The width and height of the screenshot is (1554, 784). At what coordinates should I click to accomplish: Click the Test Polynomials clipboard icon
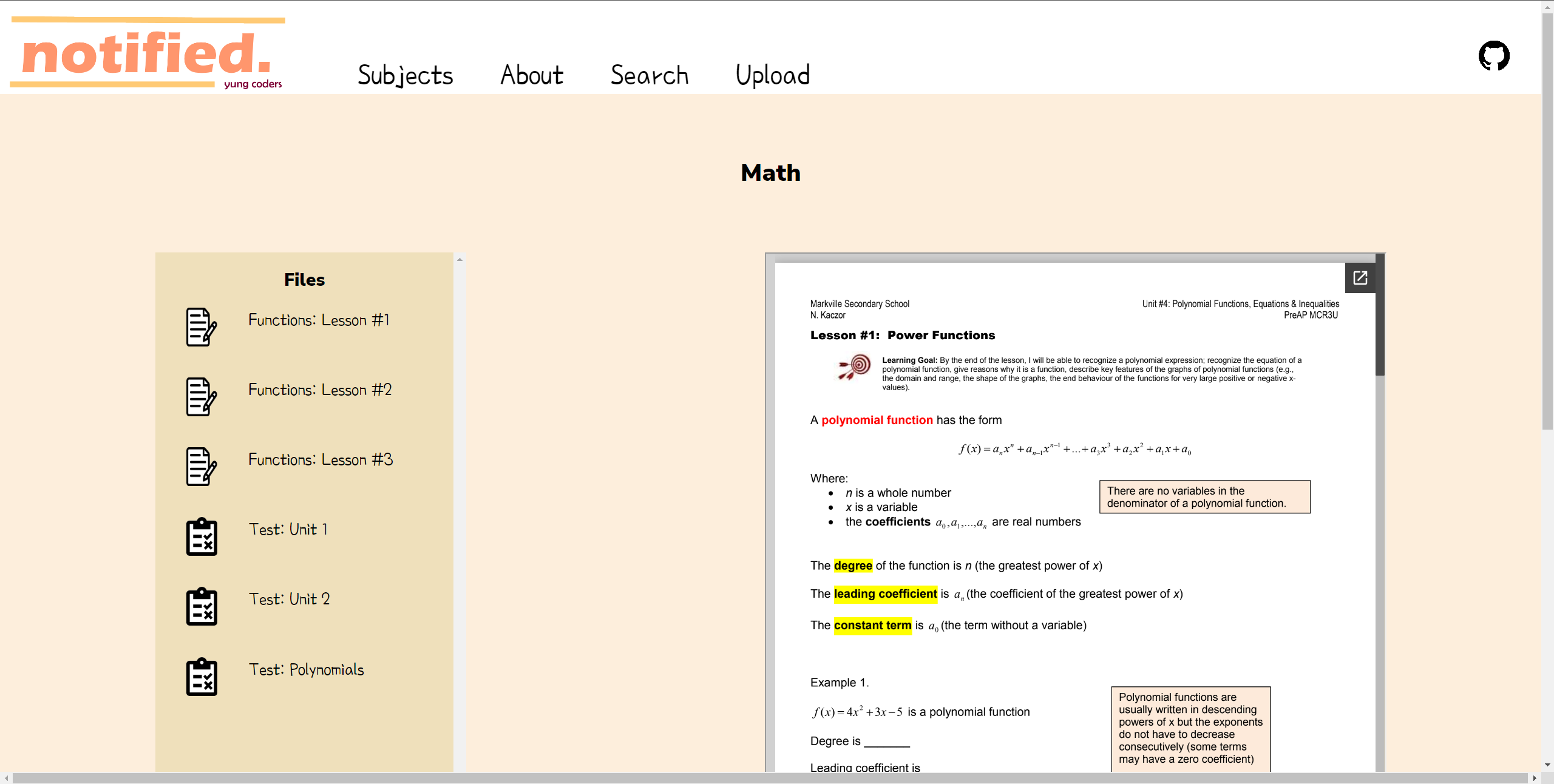coord(202,677)
